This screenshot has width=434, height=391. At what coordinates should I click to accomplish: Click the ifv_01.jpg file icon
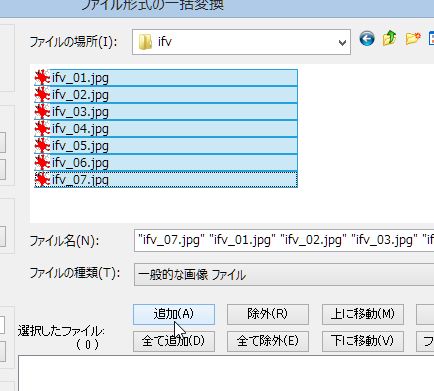[42, 78]
